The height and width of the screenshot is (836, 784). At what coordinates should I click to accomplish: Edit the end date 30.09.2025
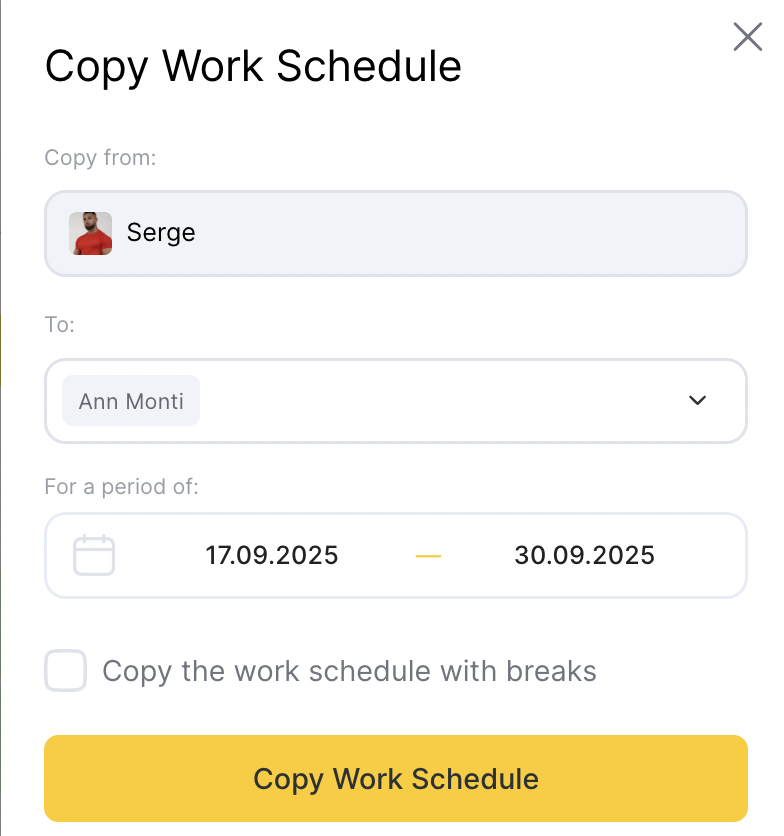coord(584,555)
